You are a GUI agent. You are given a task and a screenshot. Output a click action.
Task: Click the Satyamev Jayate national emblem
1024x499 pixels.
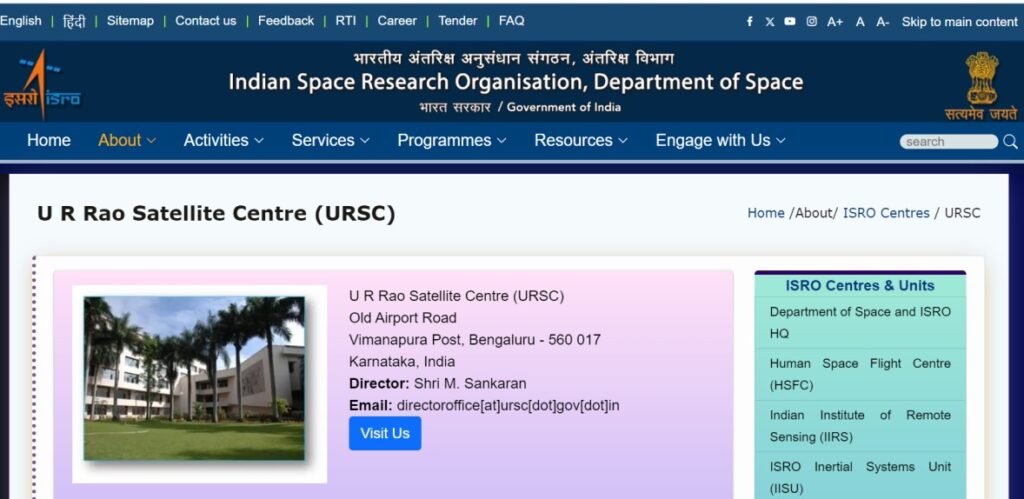tap(982, 86)
